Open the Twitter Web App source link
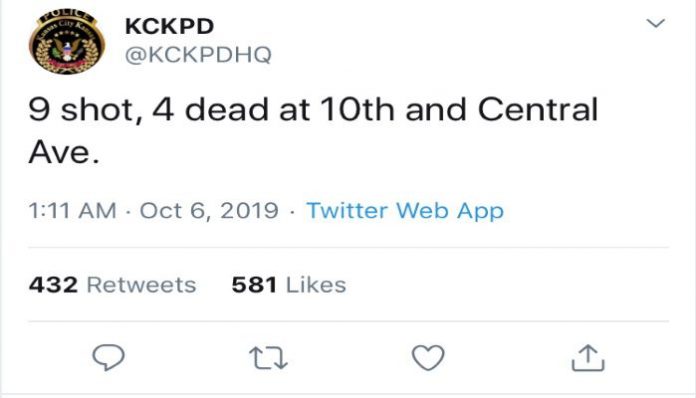 coord(405,211)
